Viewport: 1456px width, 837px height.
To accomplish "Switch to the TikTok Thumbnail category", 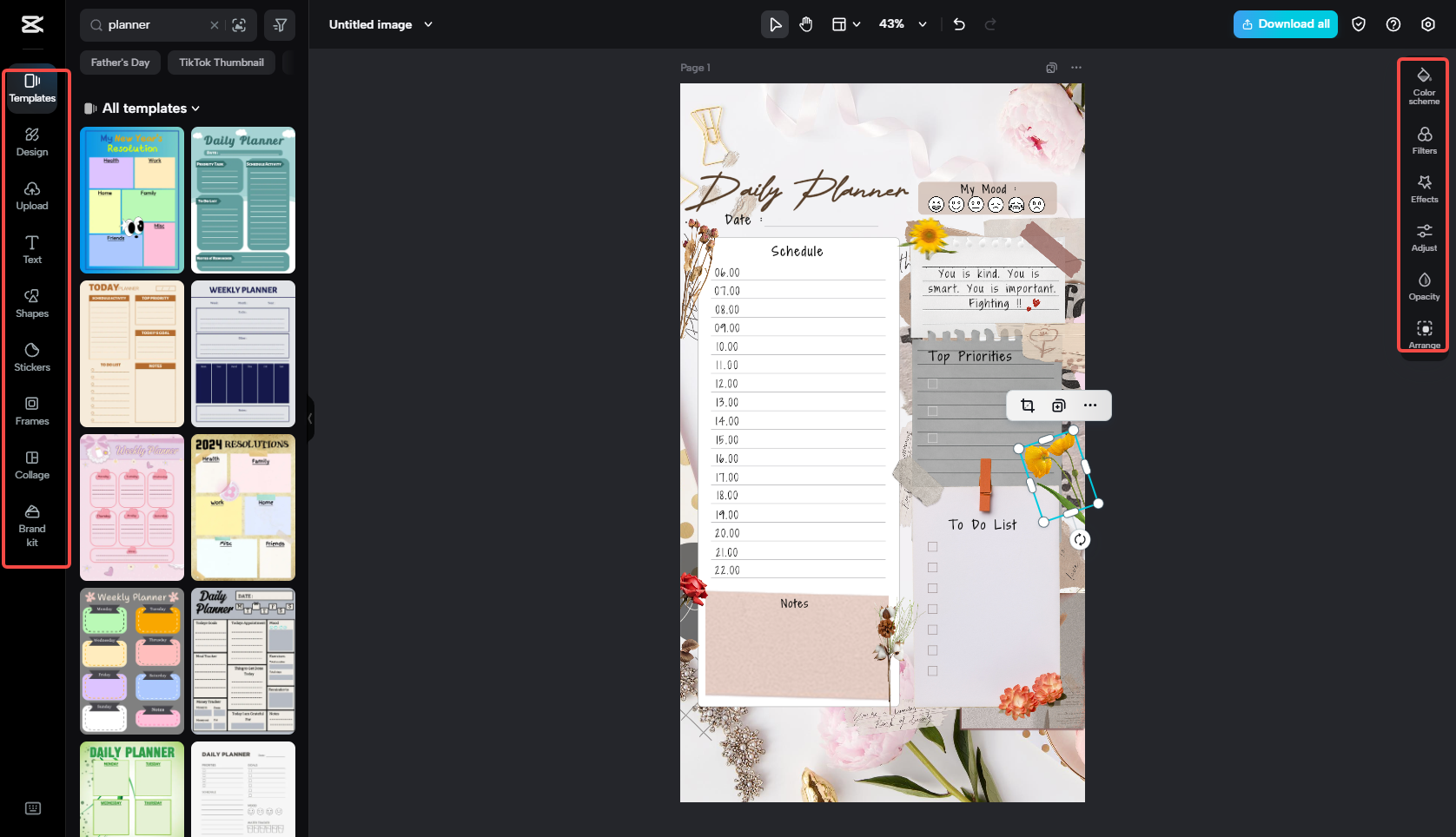I will click(222, 62).
